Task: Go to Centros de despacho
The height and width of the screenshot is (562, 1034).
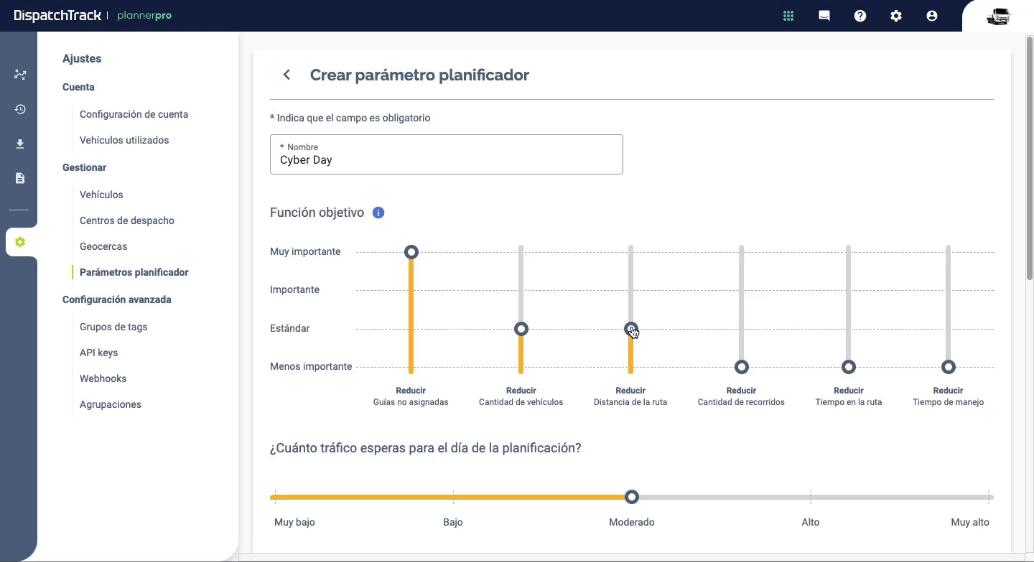Action: (127, 220)
